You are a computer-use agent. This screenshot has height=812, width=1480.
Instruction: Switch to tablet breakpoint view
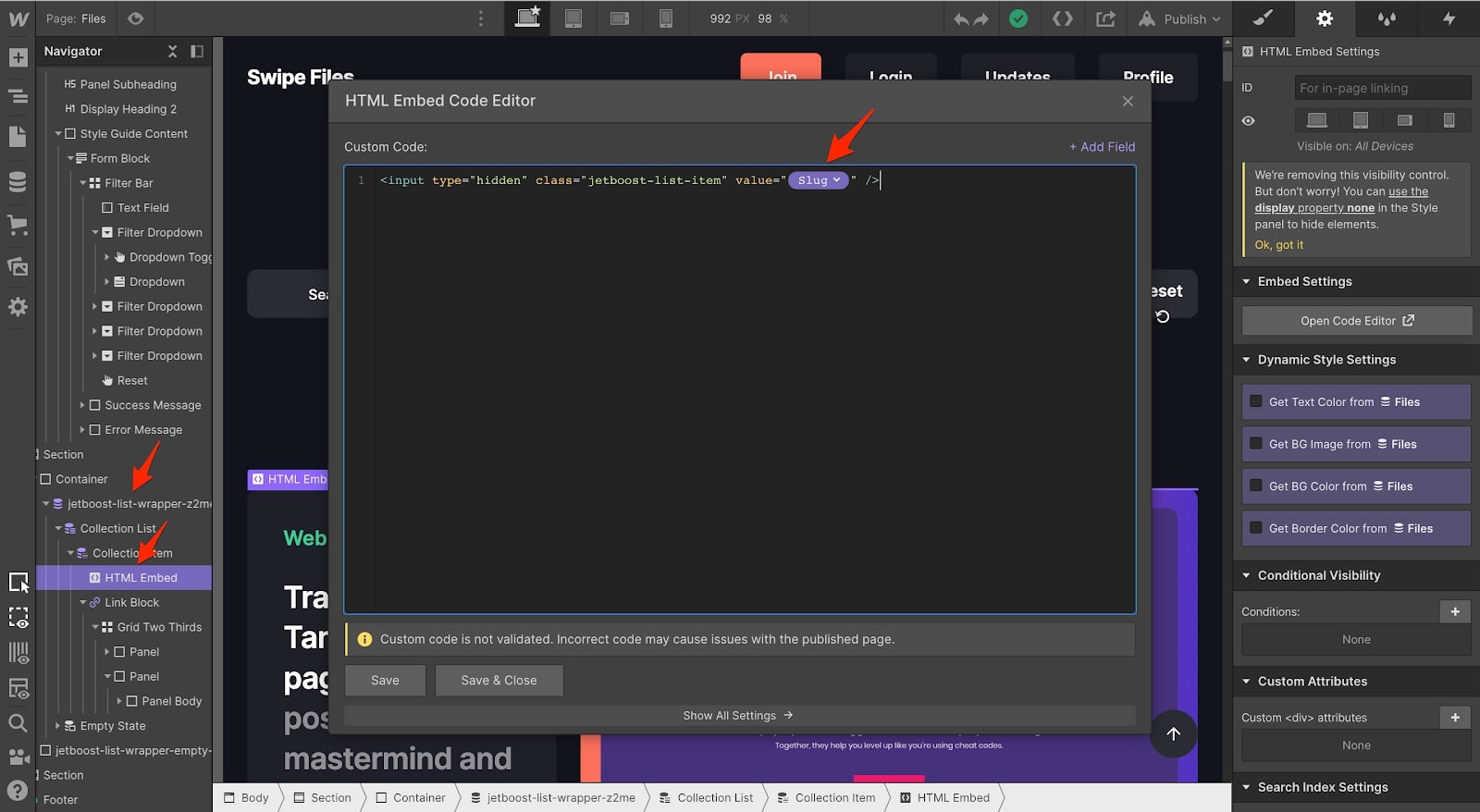573,18
